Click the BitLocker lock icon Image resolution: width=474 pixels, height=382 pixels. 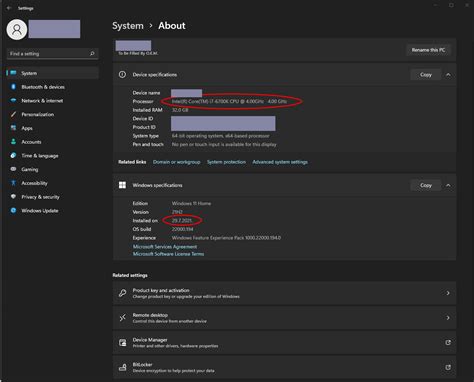123,367
